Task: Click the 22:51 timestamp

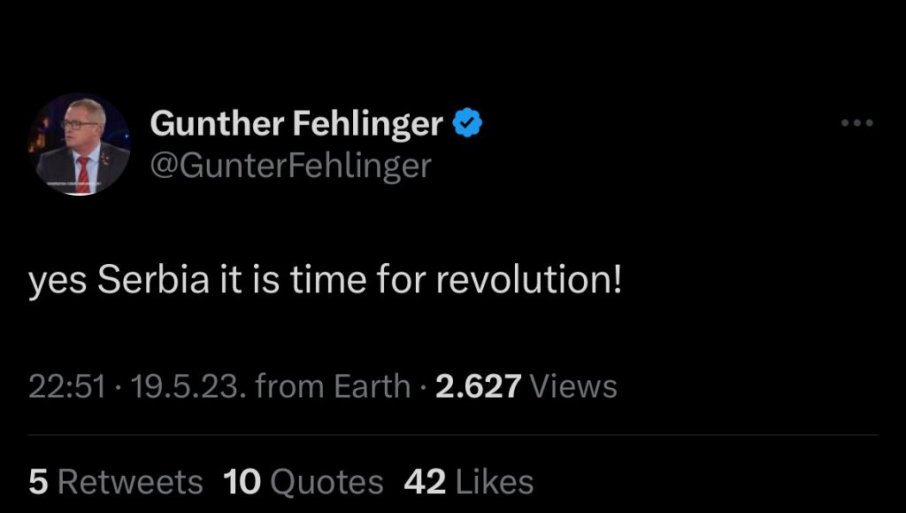Action: click(65, 386)
